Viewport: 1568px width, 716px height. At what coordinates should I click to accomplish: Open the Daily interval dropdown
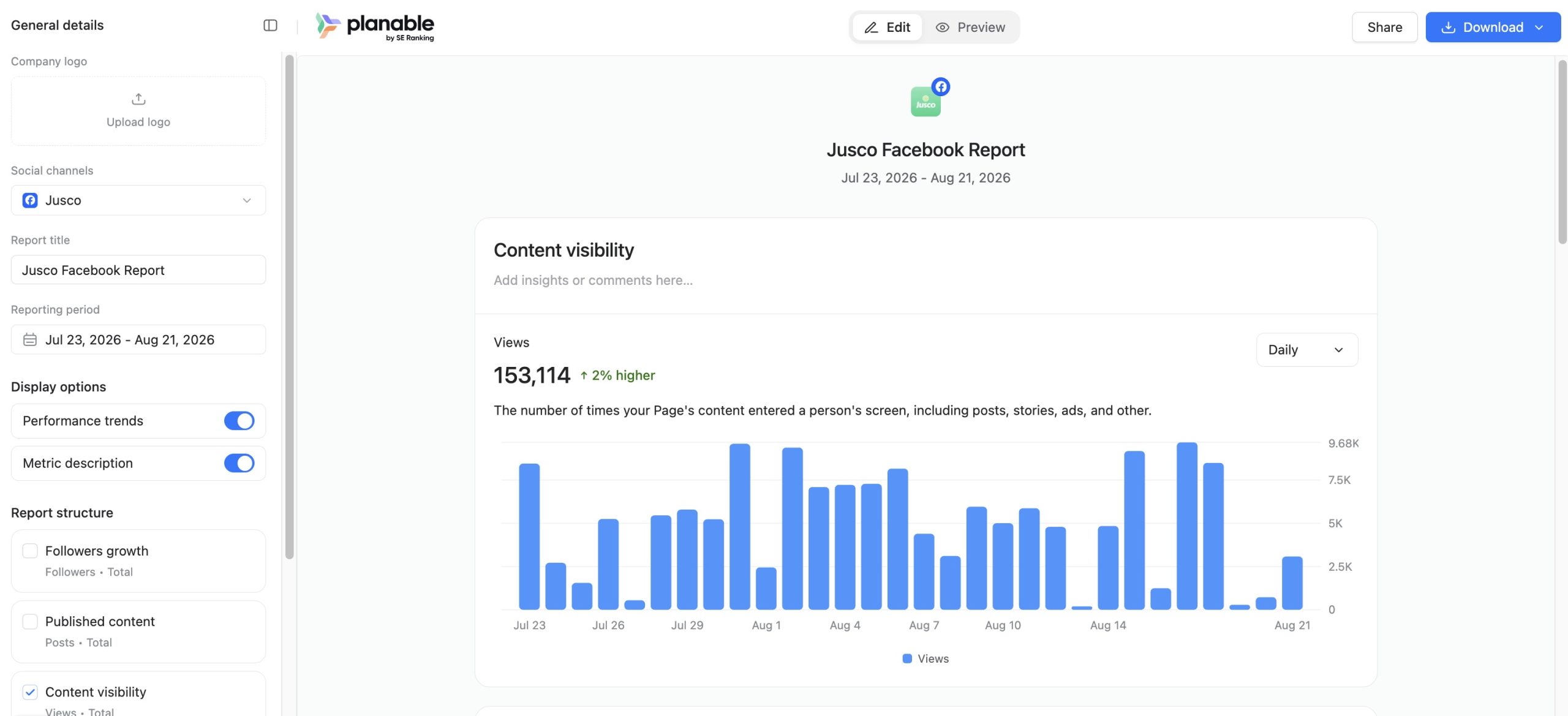click(1306, 350)
